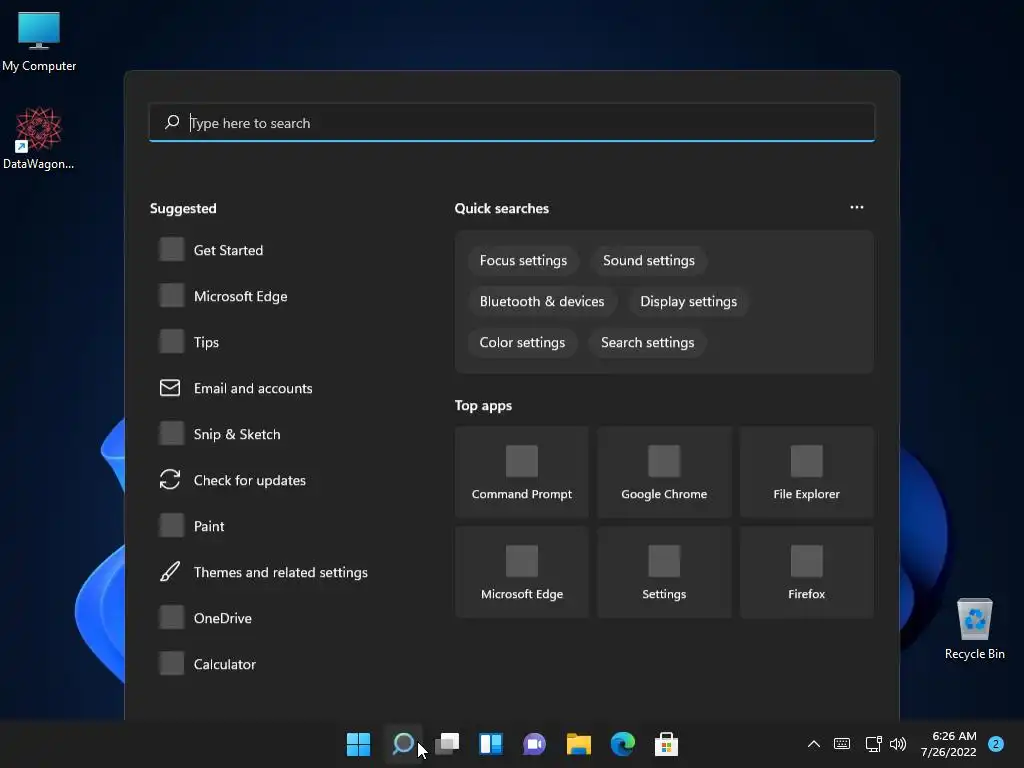Select Focus settings quick search

point(523,261)
